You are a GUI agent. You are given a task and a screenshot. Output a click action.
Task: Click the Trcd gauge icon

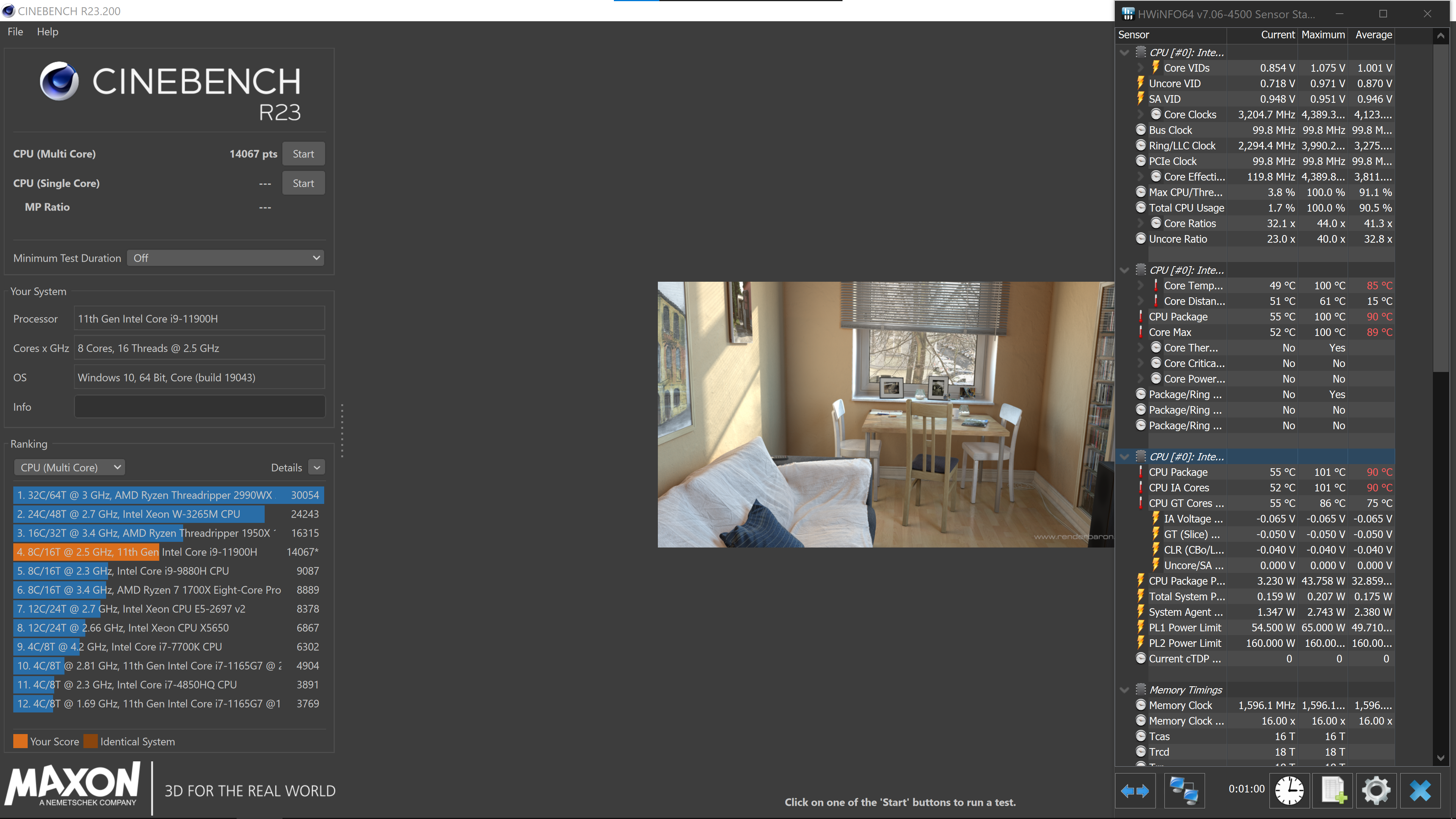click(1141, 752)
